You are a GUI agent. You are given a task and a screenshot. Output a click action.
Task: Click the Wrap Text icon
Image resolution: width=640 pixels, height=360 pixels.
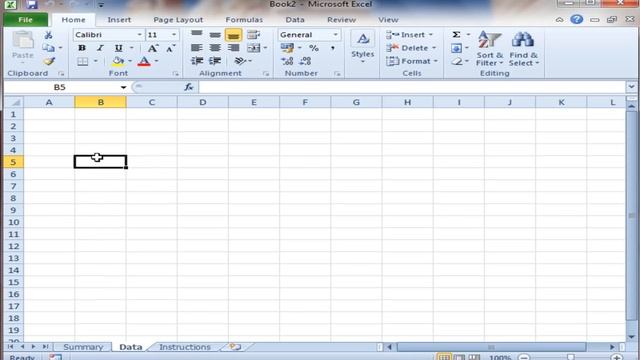pos(253,35)
